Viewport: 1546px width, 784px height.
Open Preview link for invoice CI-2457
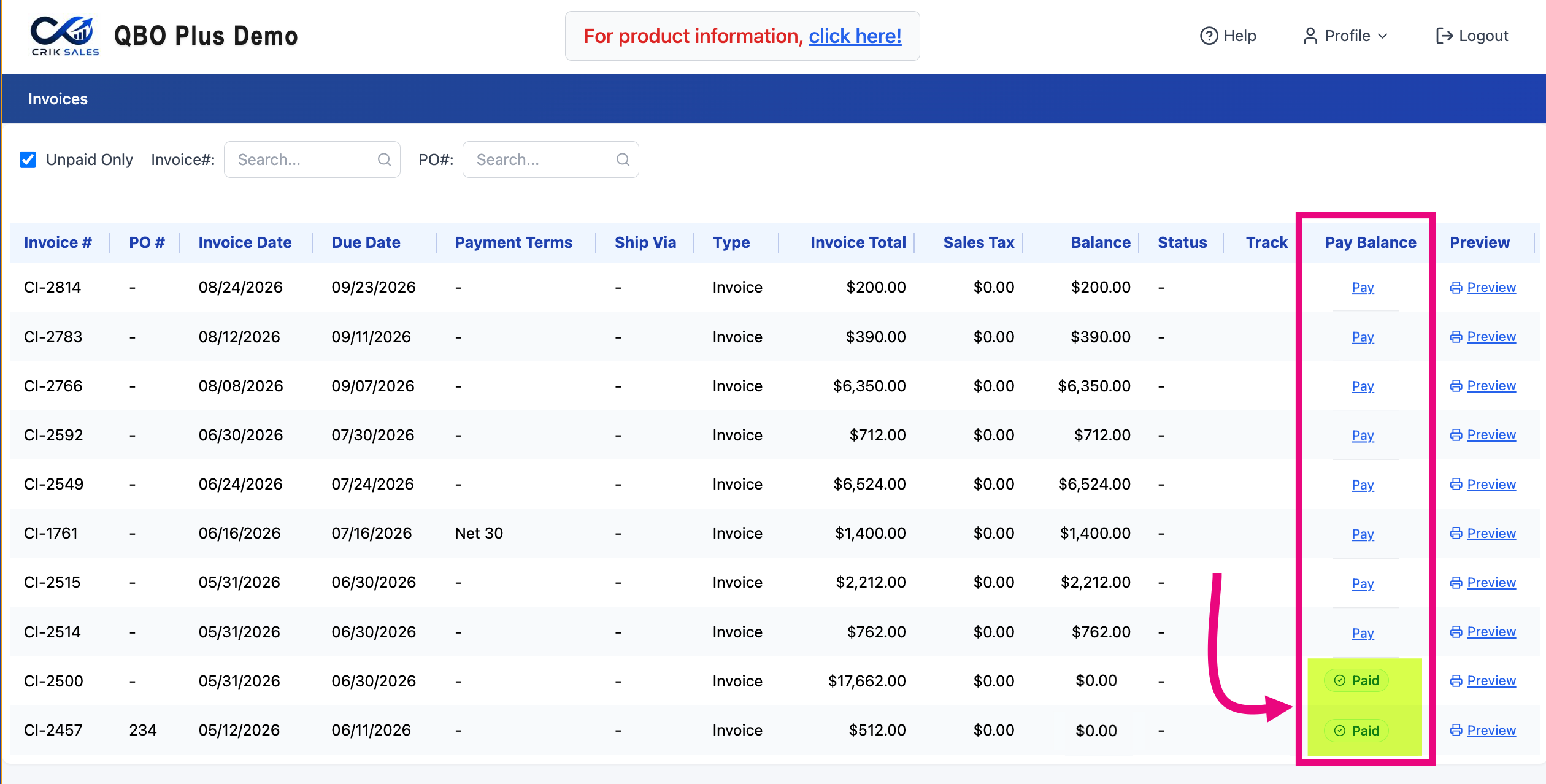(1491, 730)
